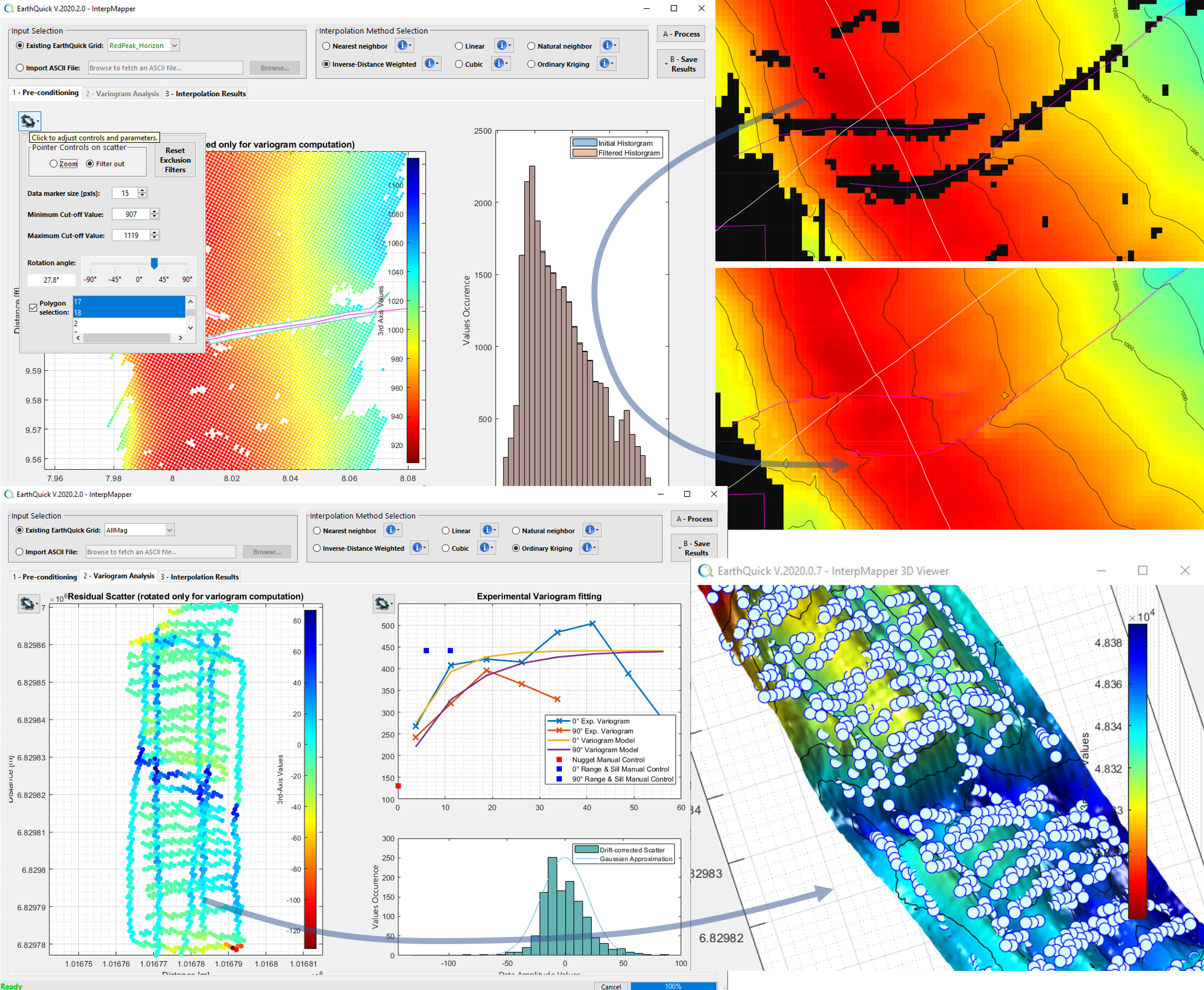
Task: Click the polygon list down arrow
Action: coord(190,327)
